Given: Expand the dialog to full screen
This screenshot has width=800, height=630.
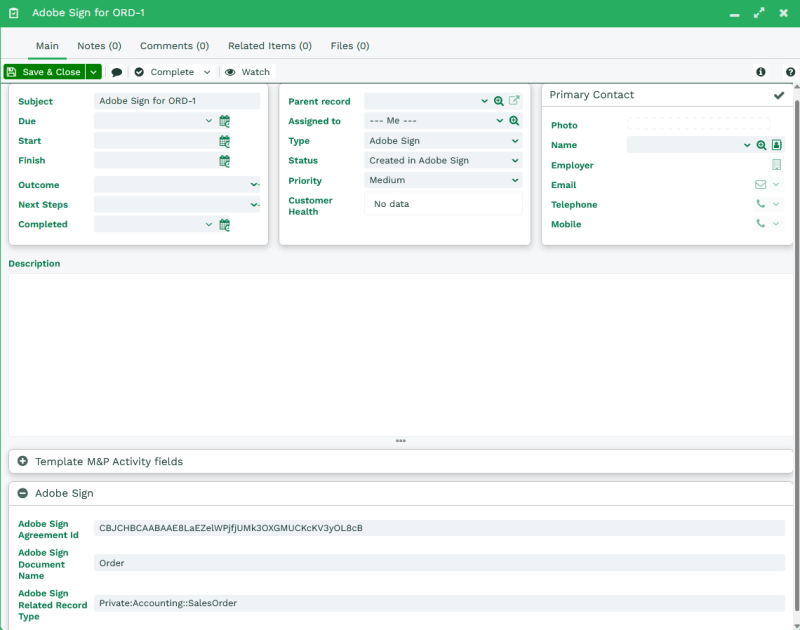Looking at the screenshot, I should pos(759,13).
